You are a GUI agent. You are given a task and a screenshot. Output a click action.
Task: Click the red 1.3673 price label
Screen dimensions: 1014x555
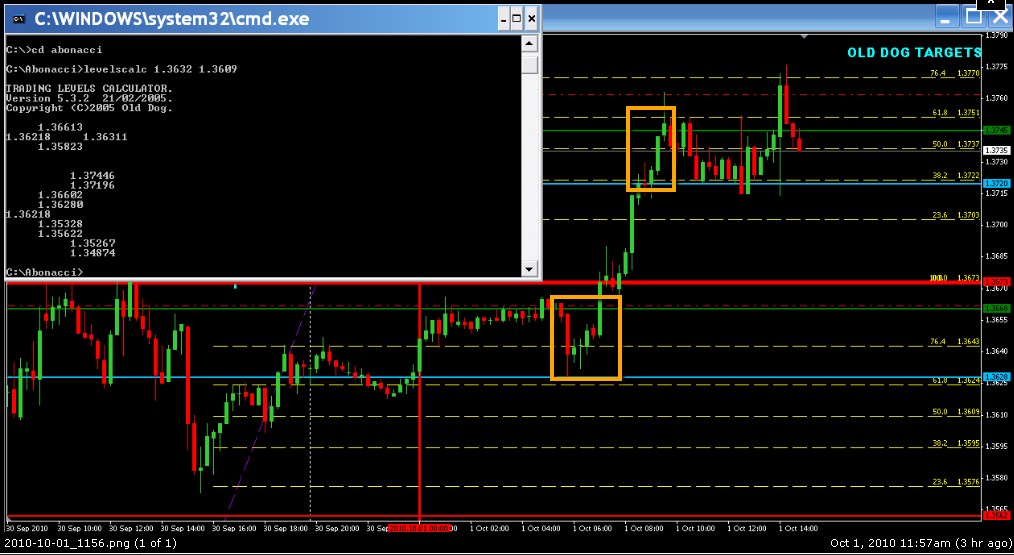coord(997,282)
